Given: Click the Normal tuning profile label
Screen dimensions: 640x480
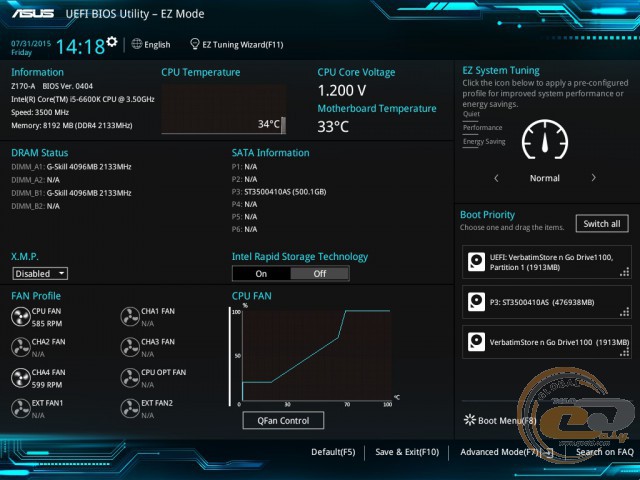Looking at the screenshot, I should point(544,178).
